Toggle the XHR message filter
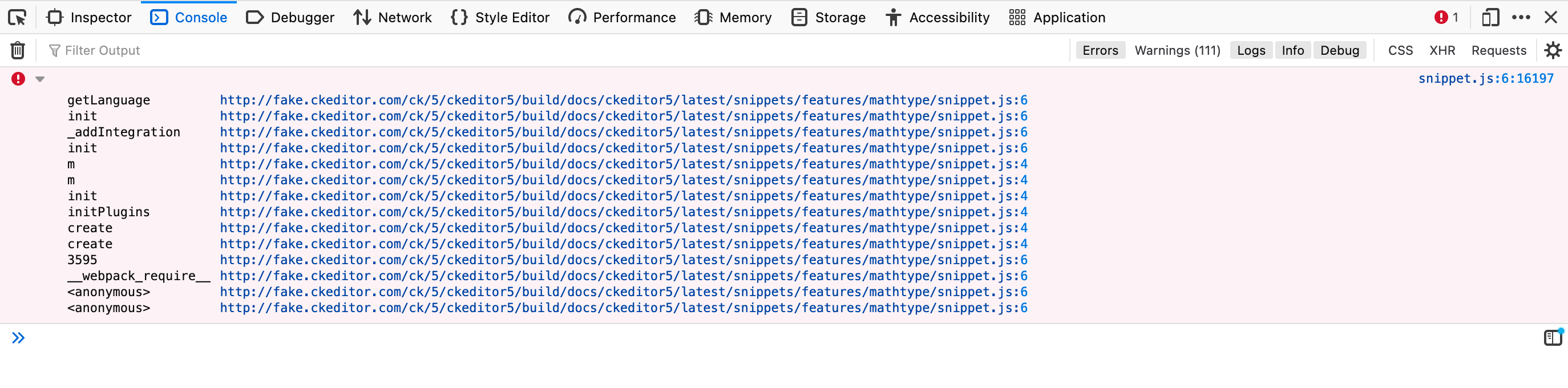1568x388 pixels. tap(1442, 50)
